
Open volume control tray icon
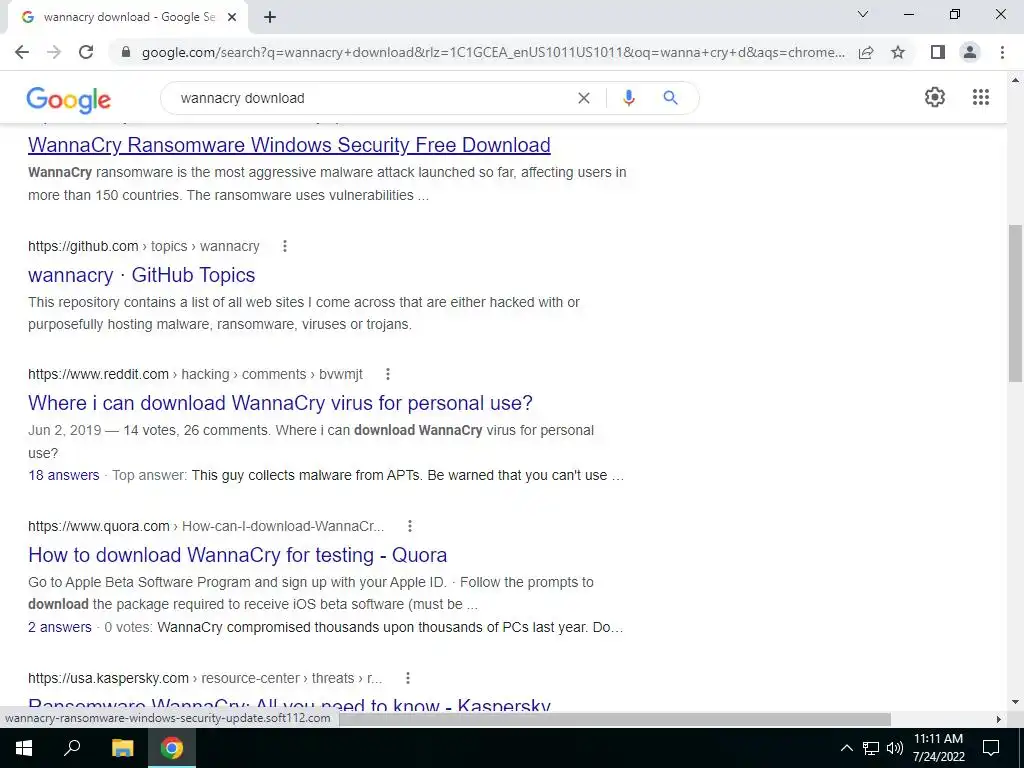pos(895,748)
